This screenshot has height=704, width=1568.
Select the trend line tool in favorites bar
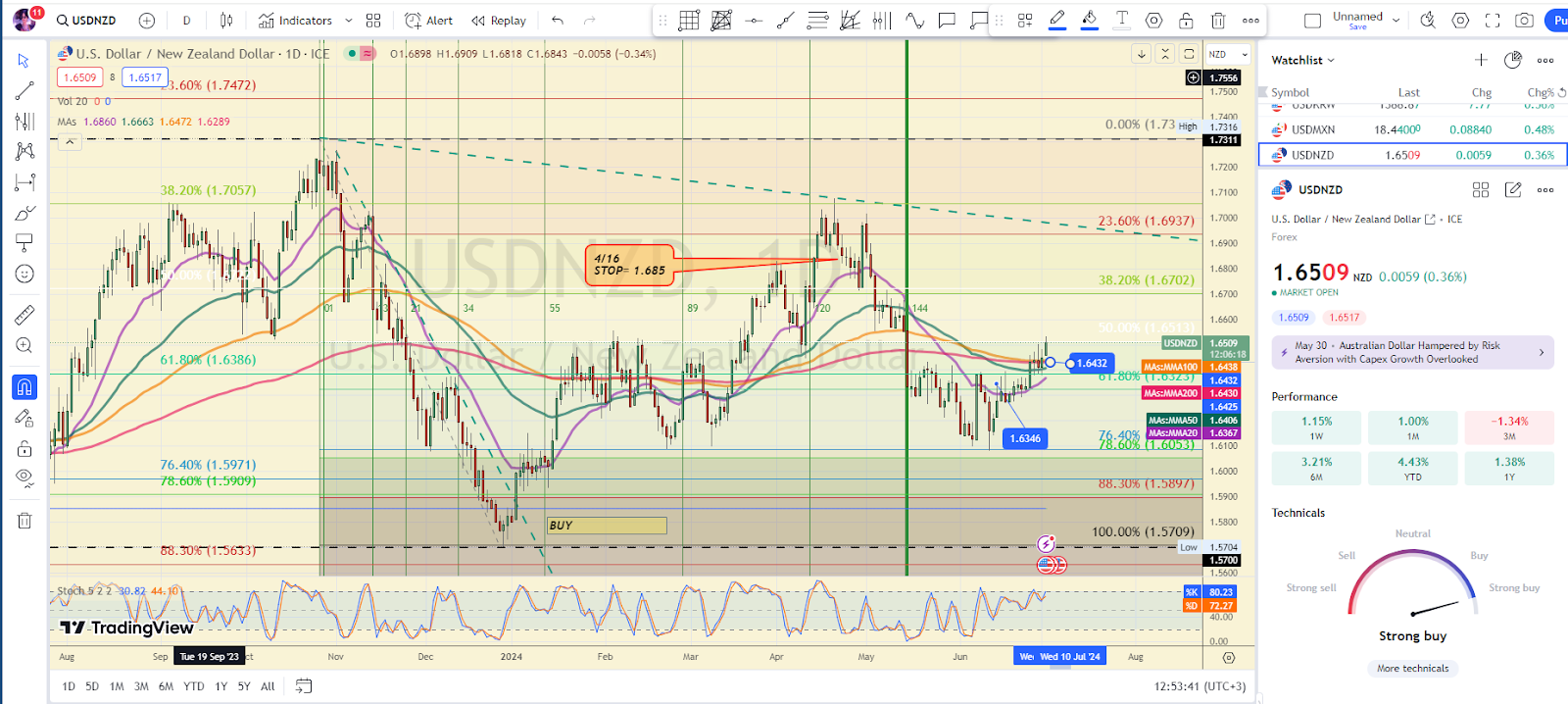[x=785, y=21]
